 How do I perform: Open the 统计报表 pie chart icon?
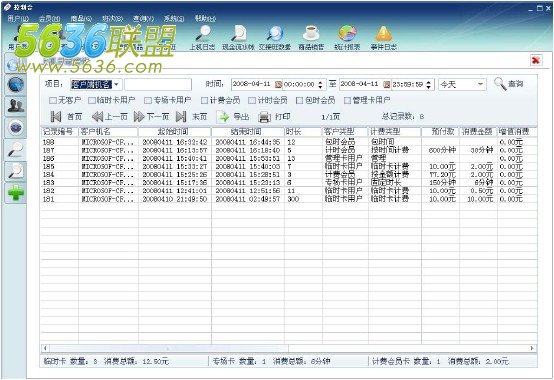[347, 34]
